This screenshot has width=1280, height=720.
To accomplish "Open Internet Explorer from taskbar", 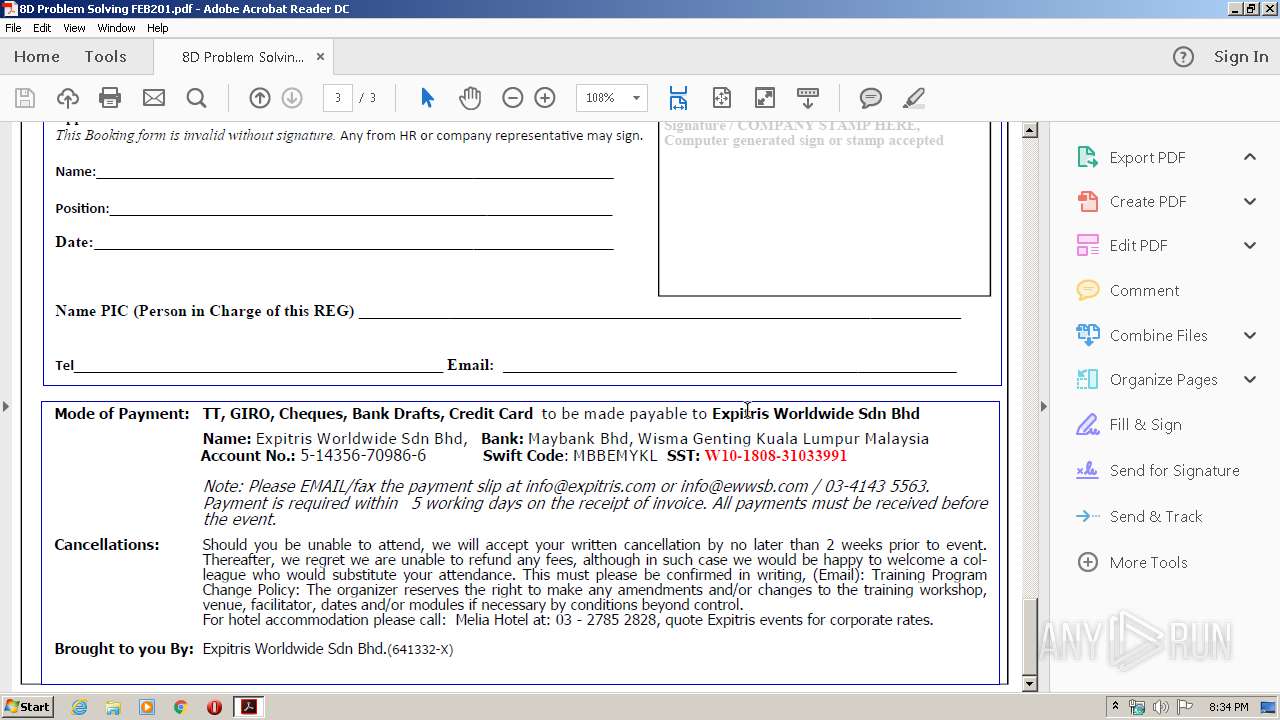I will (79, 707).
